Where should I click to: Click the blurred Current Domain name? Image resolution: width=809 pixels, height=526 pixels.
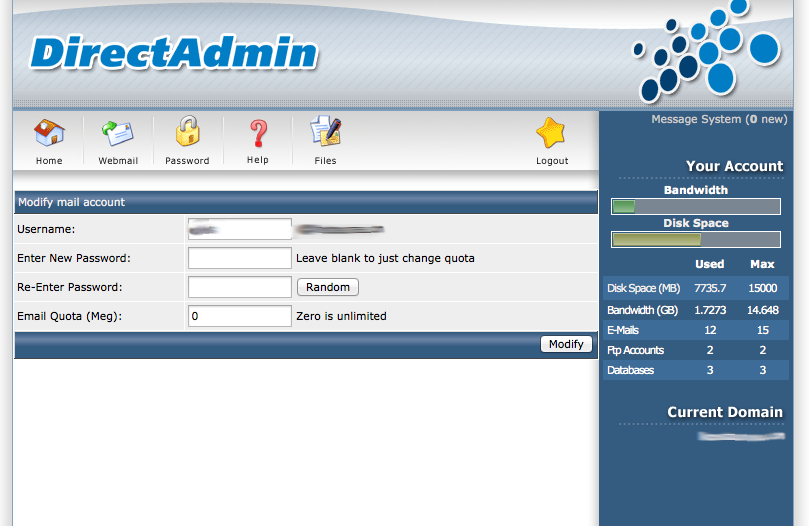point(741,436)
